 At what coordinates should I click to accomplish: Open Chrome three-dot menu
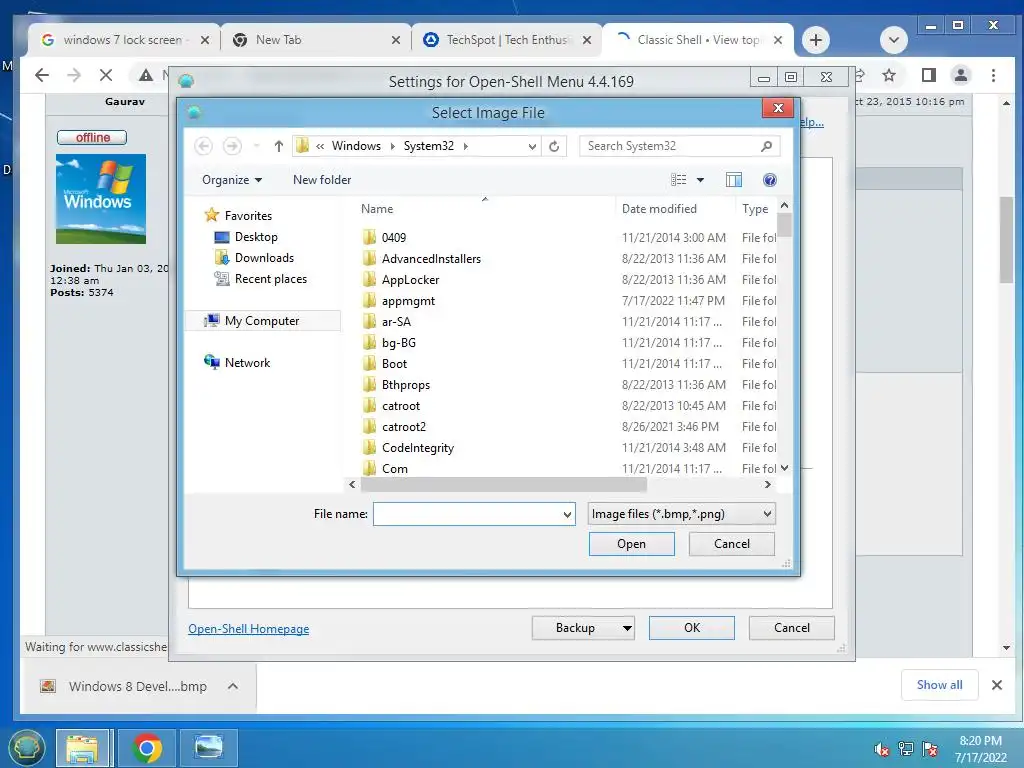pos(993,75)
